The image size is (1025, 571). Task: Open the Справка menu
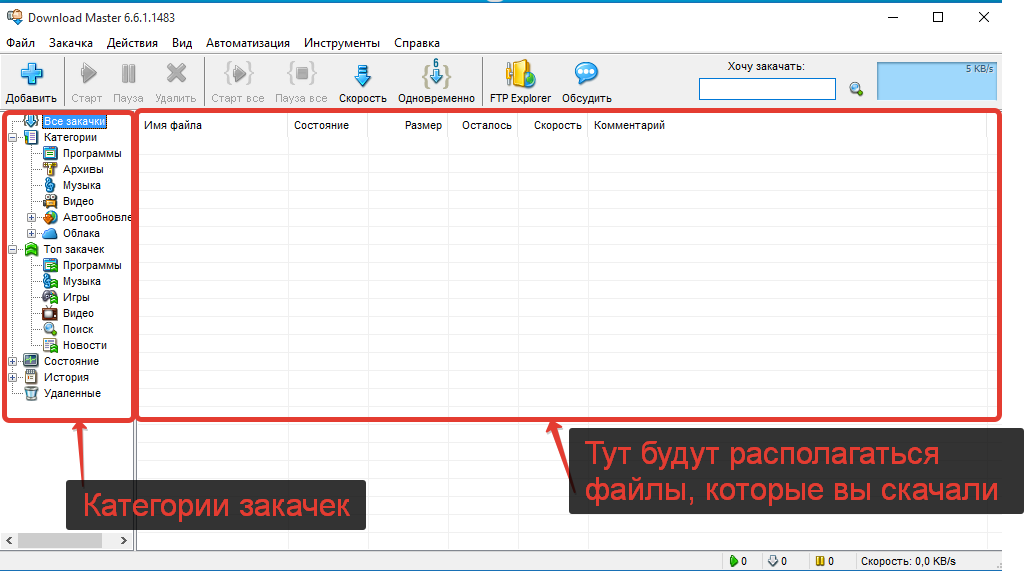tap(416, 43)
